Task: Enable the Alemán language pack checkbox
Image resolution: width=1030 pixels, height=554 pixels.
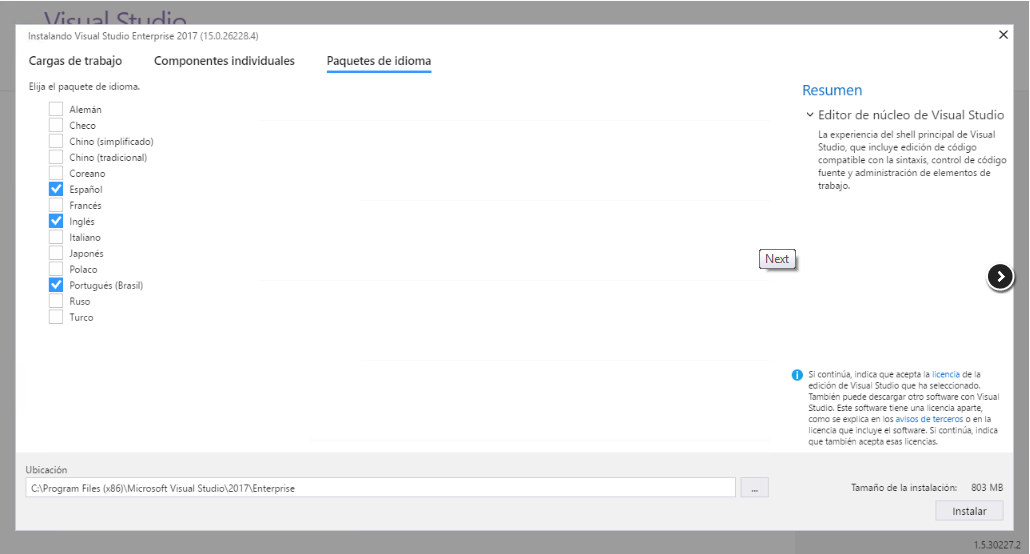Action: (x=56, y=109)
